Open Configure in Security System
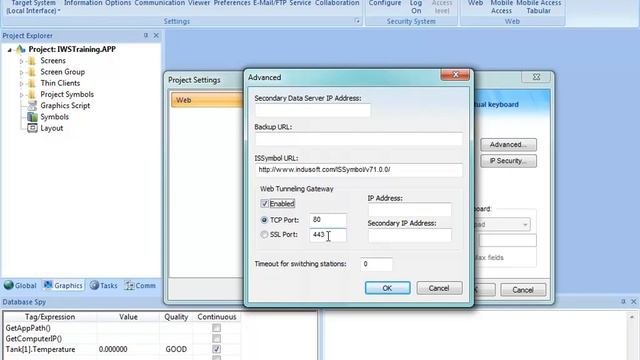 (x=385, y=4)
